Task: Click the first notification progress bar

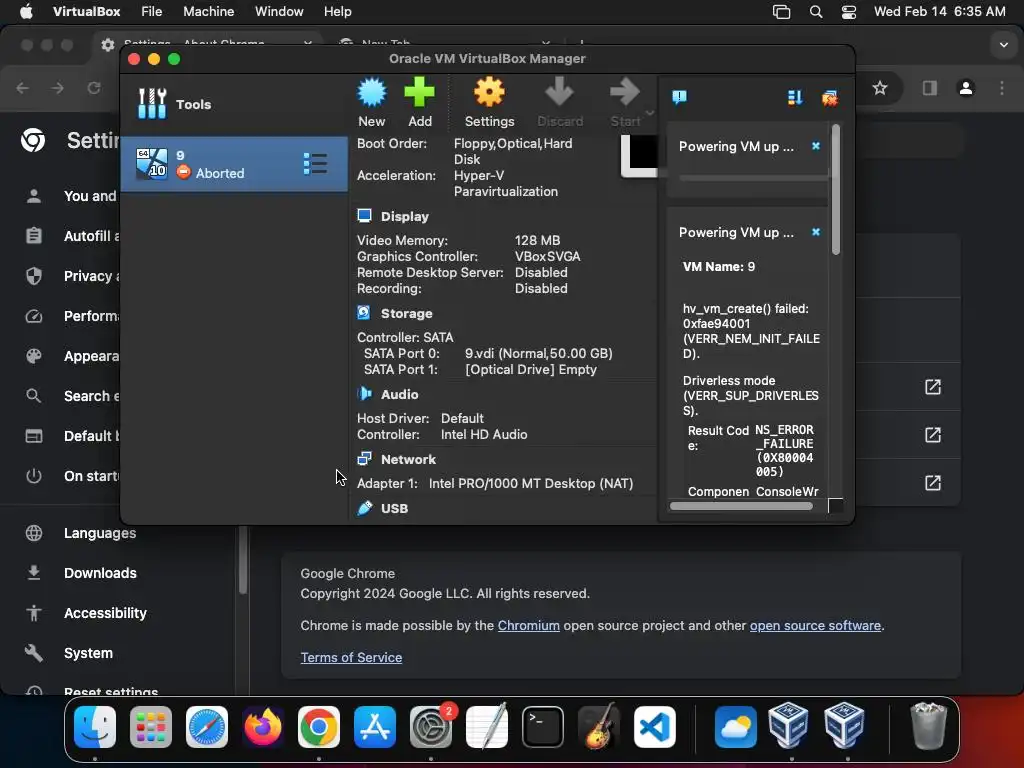Action: (x=753, y=177)
